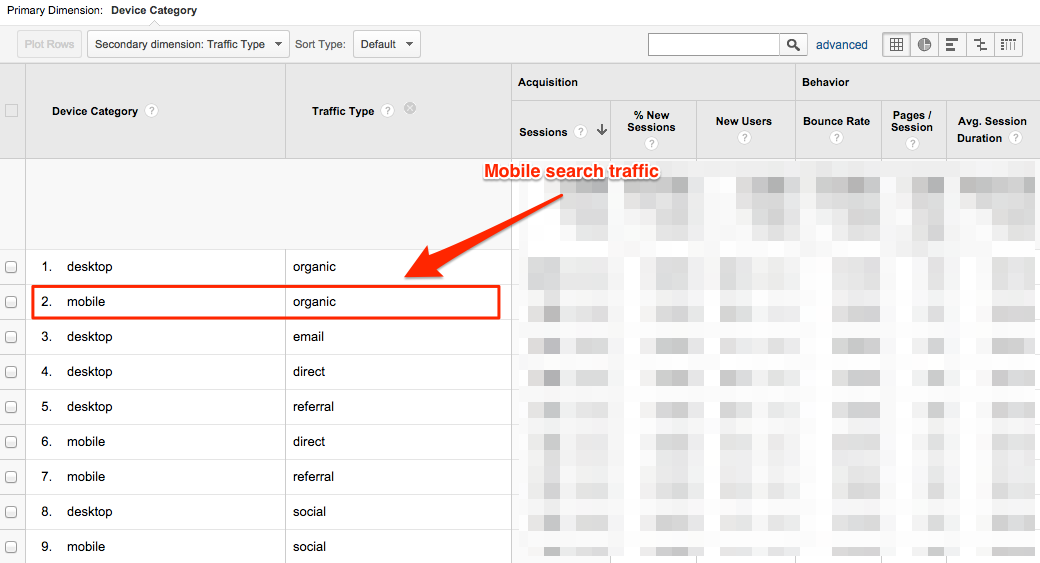This screenshot has height=563, width=1040.
Task: Switch to data table view icon
Action: [897, 44]
